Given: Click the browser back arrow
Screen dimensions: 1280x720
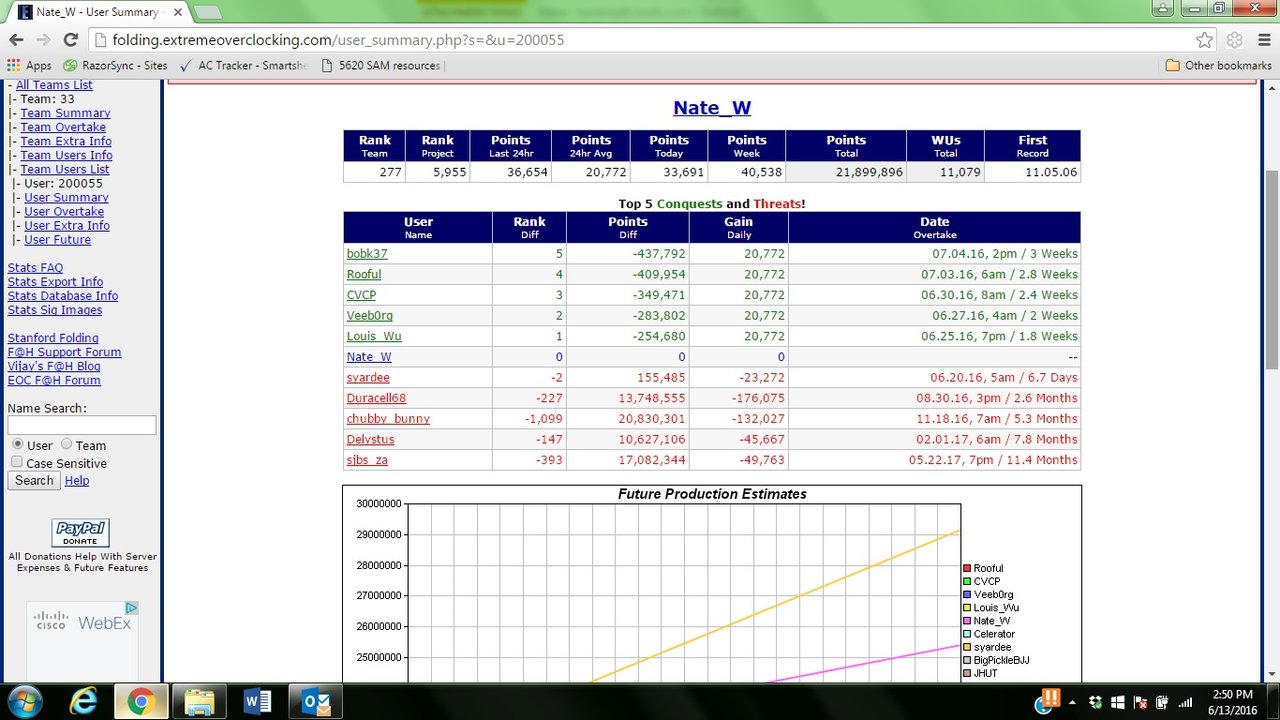Looking at the screenshot, I should [16, 40].
